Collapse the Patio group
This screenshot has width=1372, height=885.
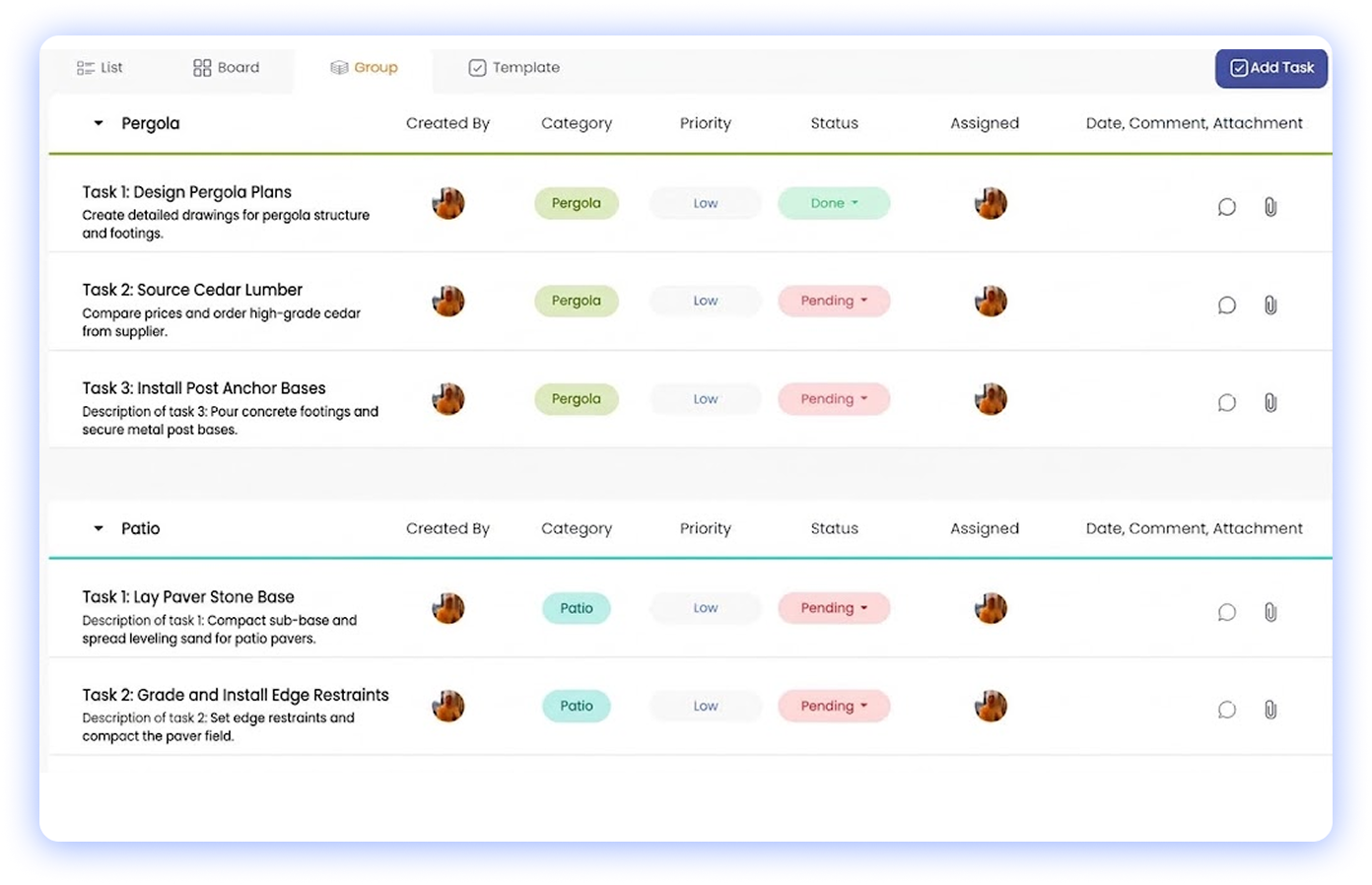tap(99, 528)
